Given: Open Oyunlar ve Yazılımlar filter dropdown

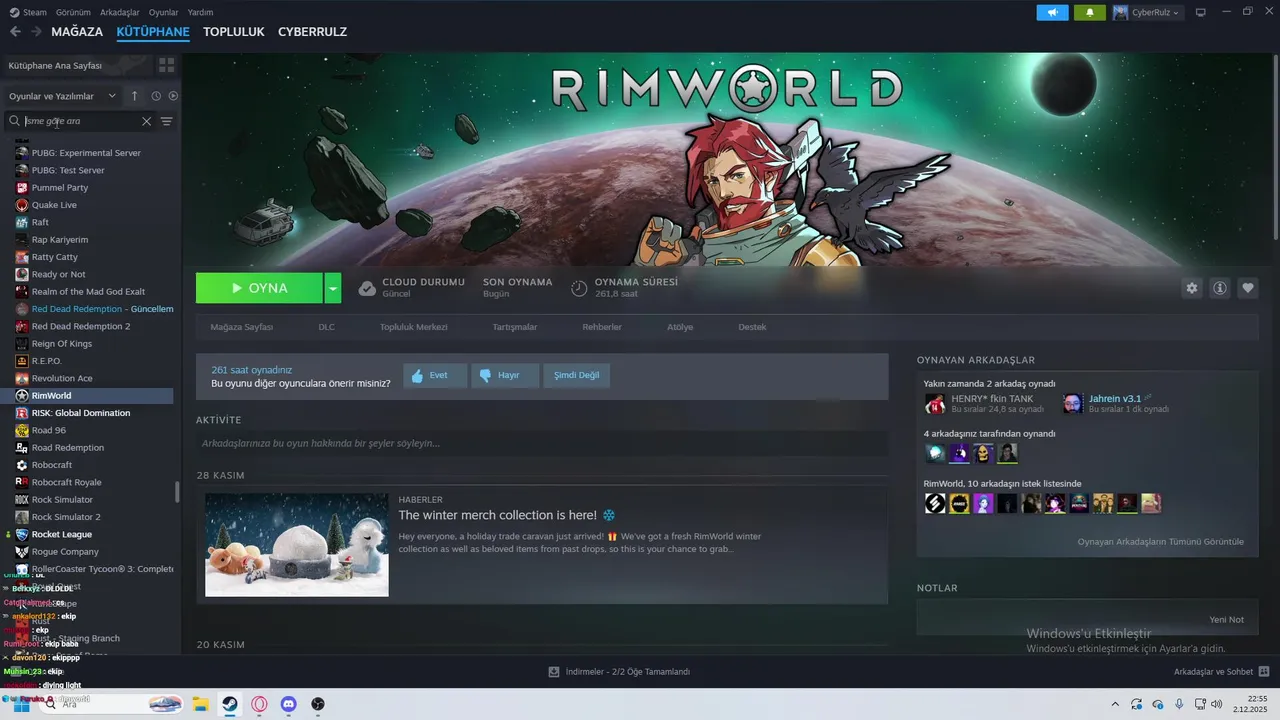Looking at the screenshot, I should [63, 96].
